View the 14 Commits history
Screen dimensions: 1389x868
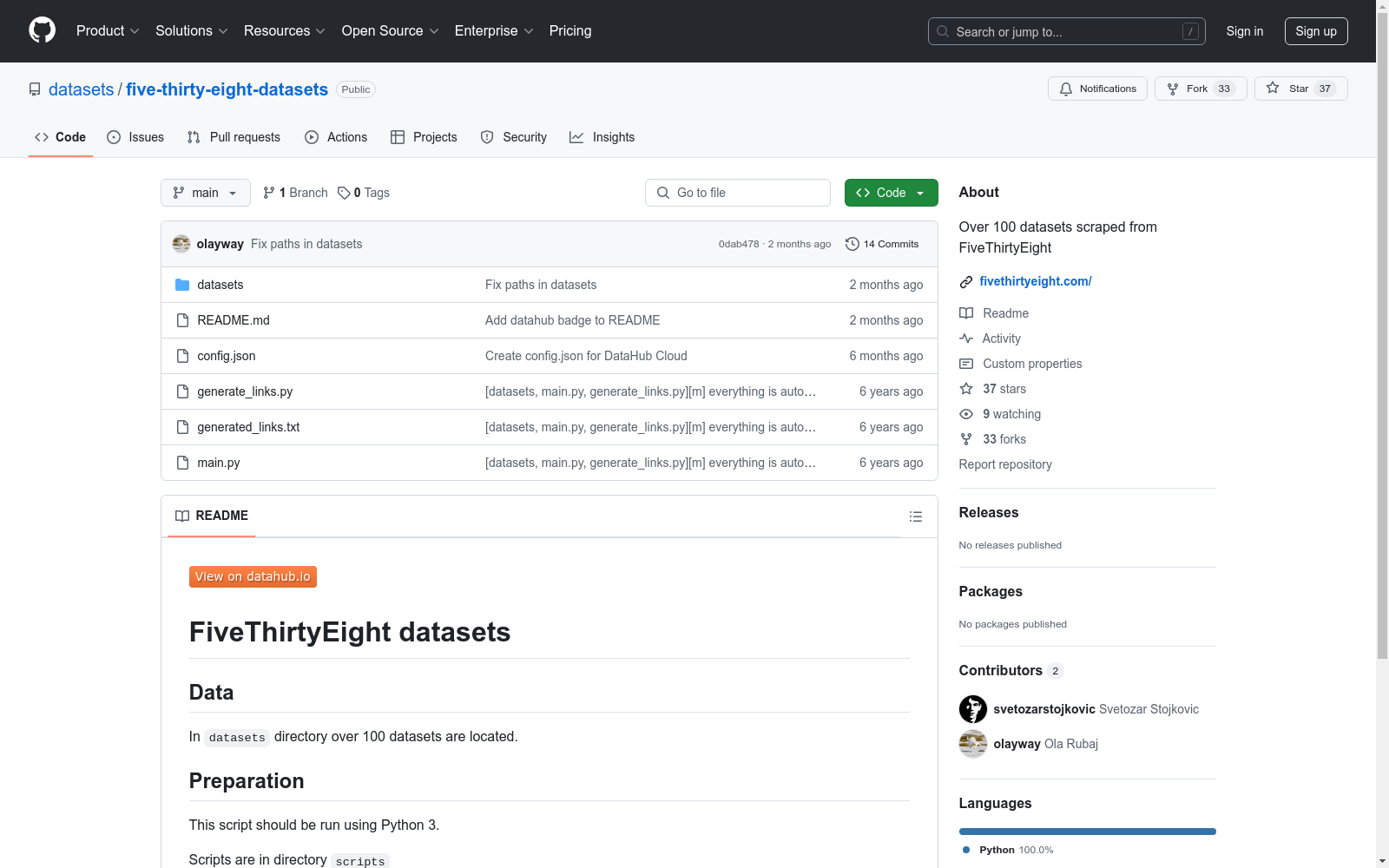tap(882, 244)
